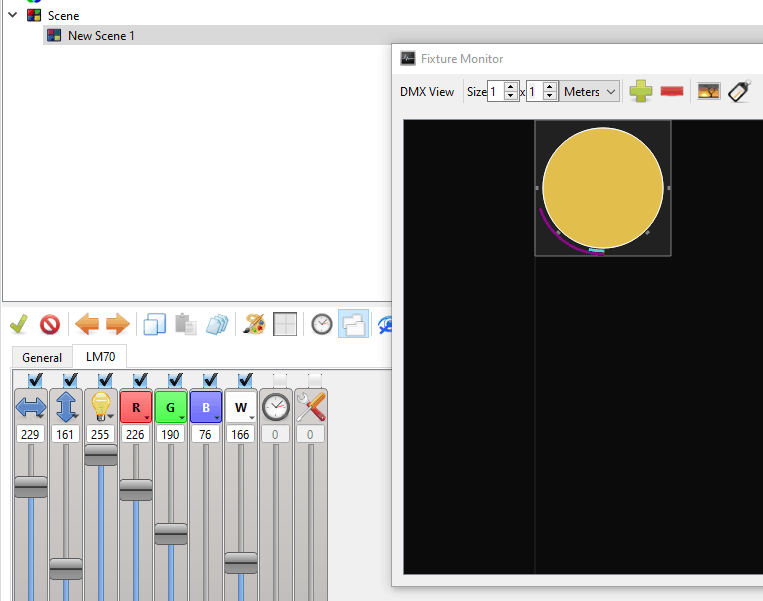Click the pan horizontal arrows channel icon
The width and height of the screenshot is (763, 601).
click(31, 408)
